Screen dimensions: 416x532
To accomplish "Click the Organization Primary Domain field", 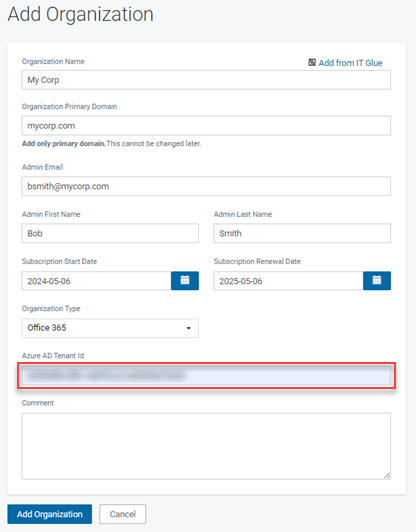I will (x=206, y=126).
